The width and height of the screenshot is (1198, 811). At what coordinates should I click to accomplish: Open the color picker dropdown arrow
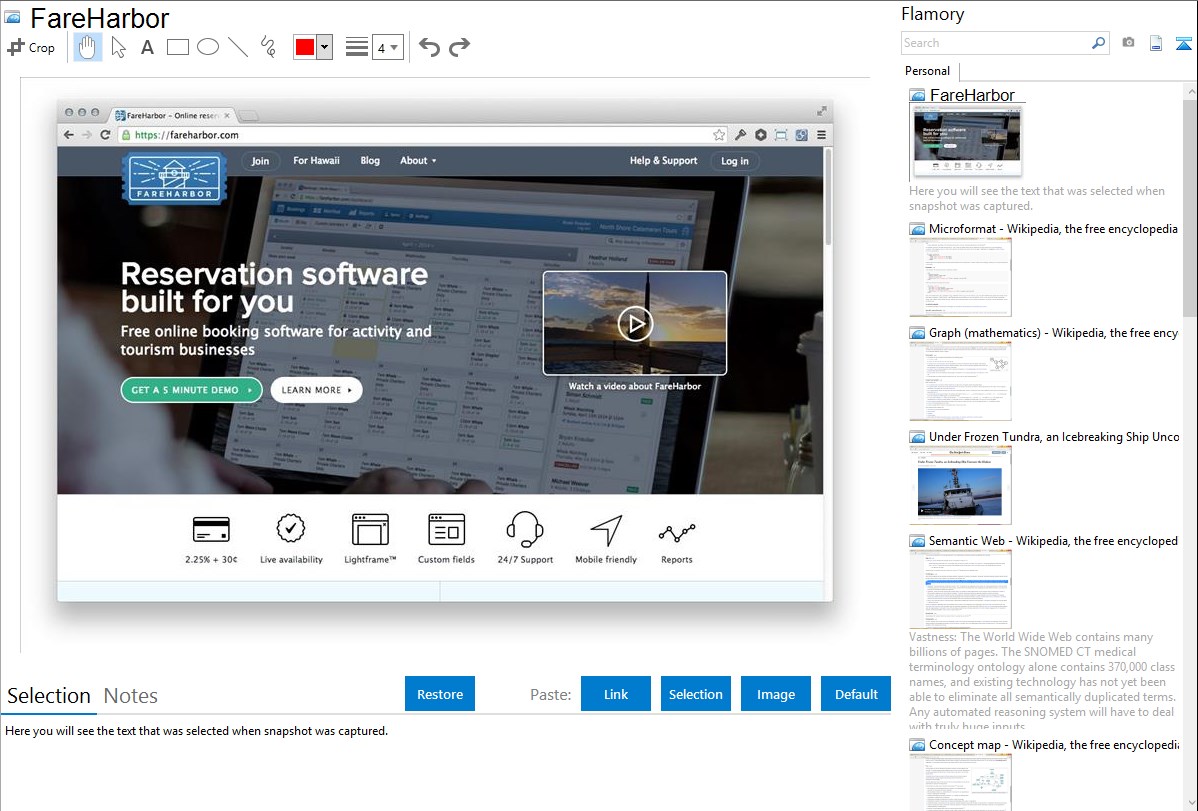point(324,47)
